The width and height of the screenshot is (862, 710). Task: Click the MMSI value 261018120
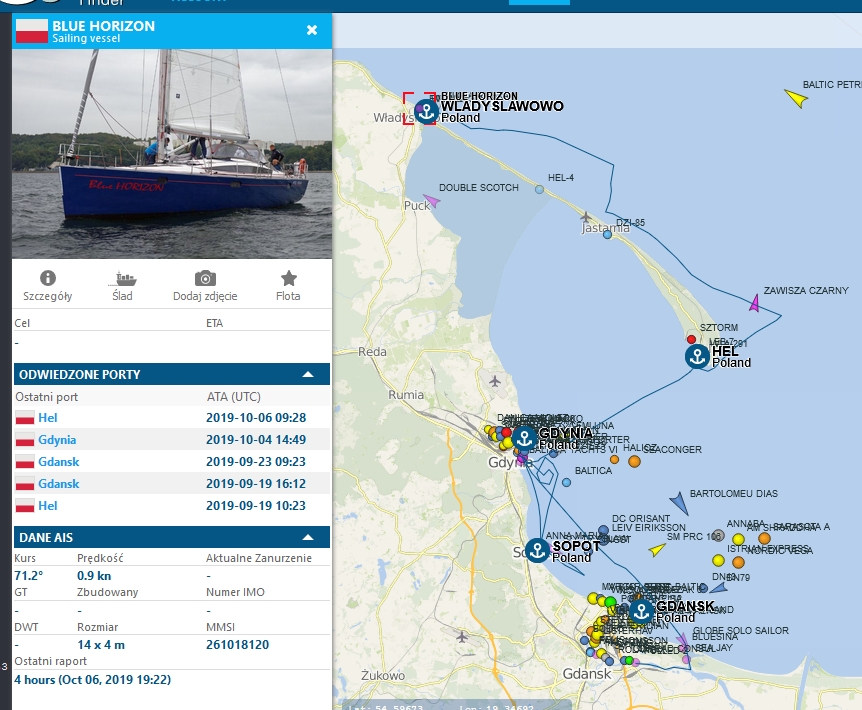point(237,645)
